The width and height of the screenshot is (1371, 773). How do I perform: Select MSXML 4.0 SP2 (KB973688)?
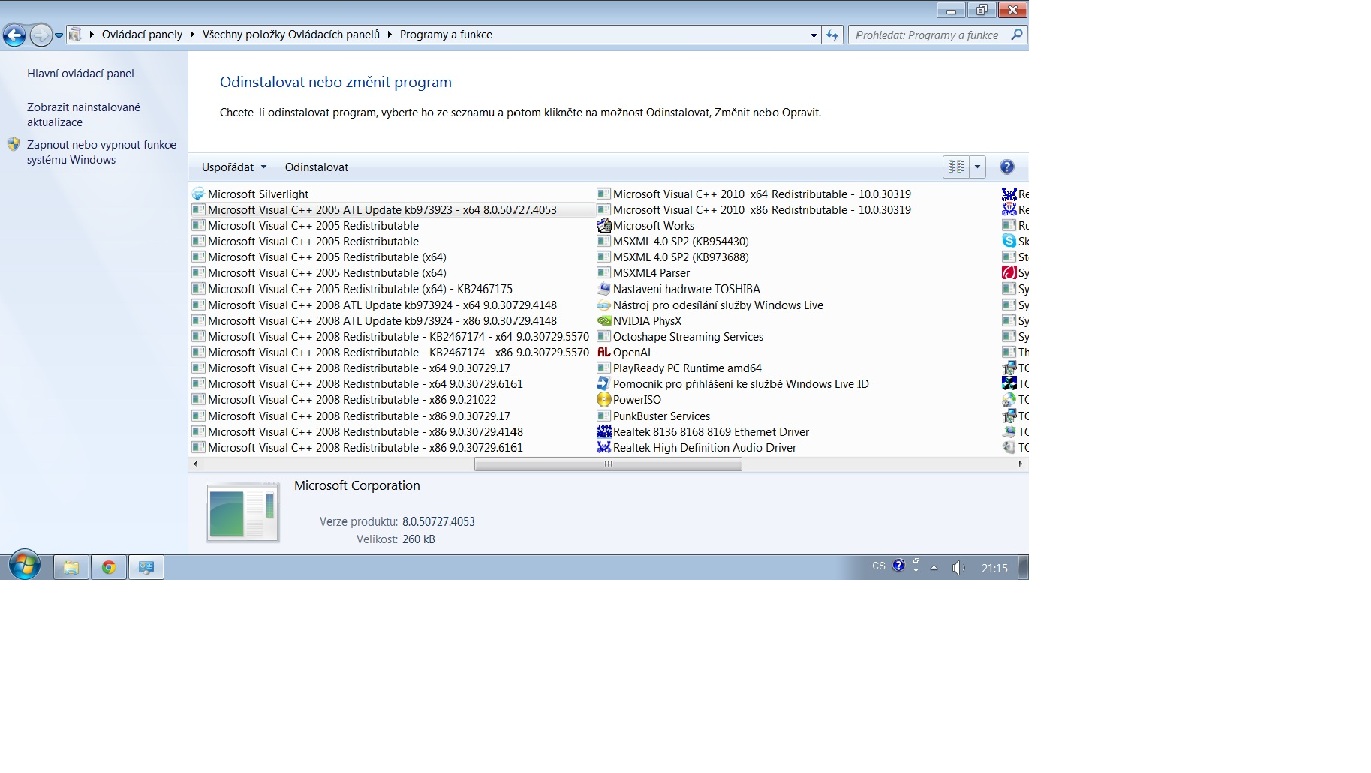click(672, 257)
